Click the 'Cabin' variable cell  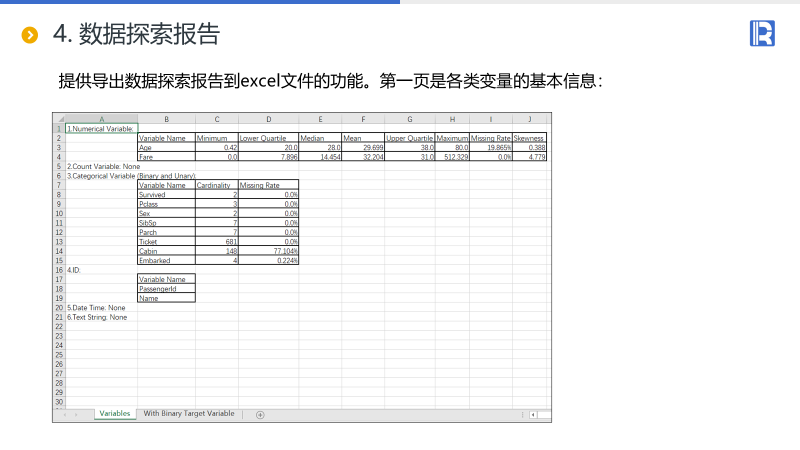pyautogui.click(x=166, y=251)
